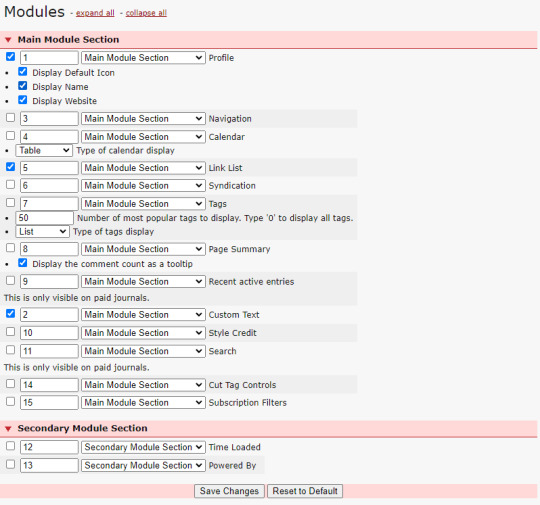Click the Navigation order number field

[49, 118]
